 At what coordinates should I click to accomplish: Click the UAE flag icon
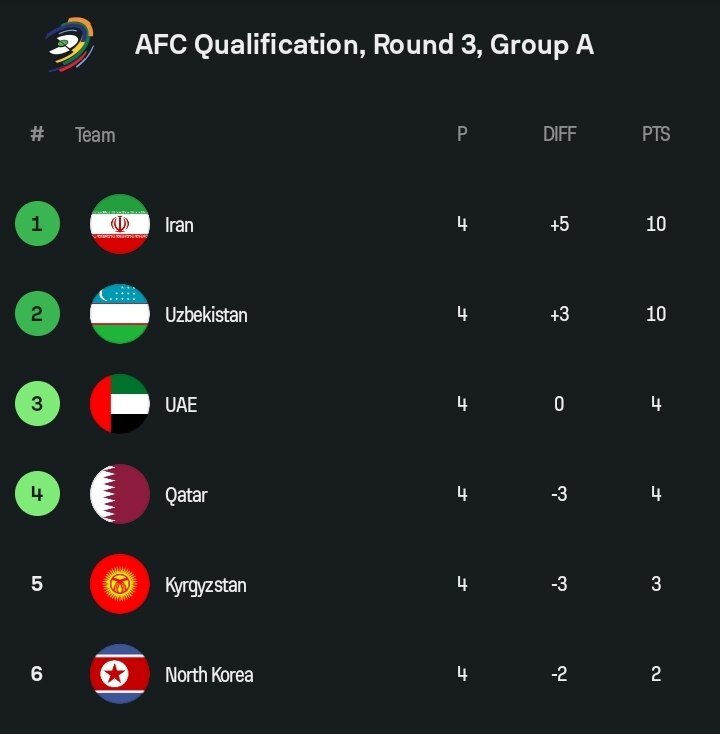pyautogui.click(x=120, y=404)
